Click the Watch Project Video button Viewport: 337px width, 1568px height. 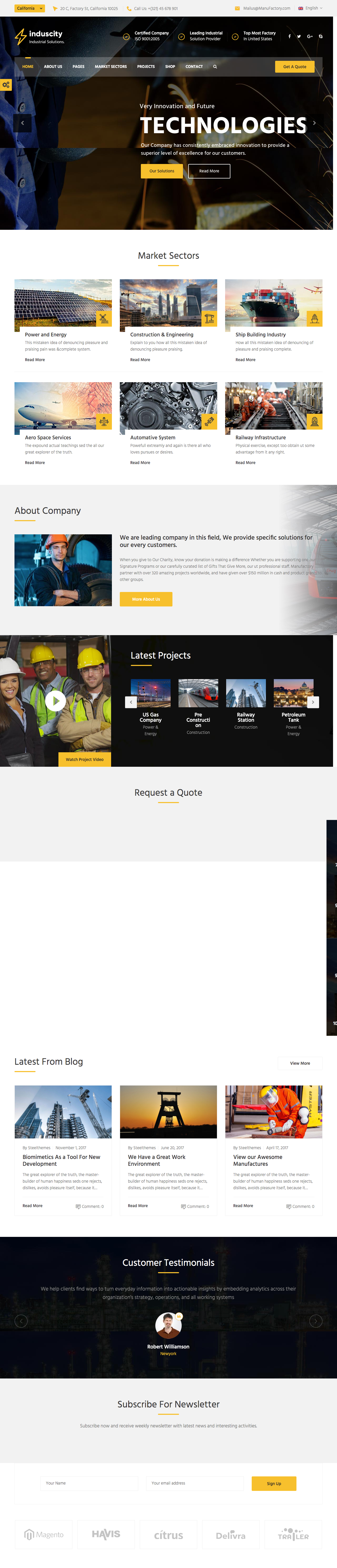click(85, 760)
